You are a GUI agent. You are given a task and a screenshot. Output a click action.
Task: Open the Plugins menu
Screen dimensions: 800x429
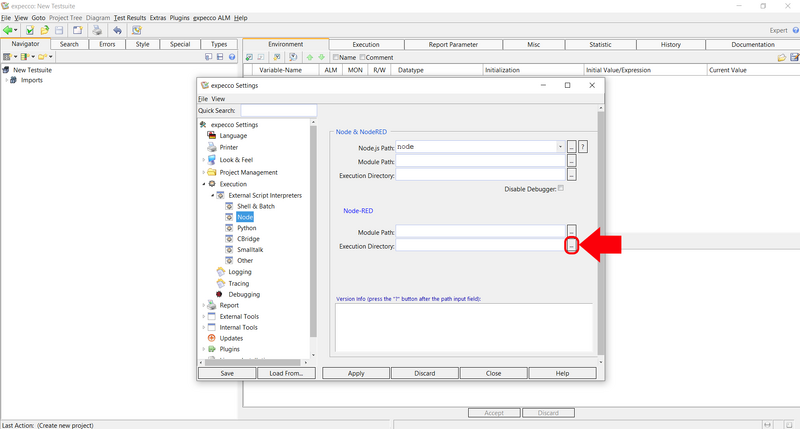coord(180,18)
